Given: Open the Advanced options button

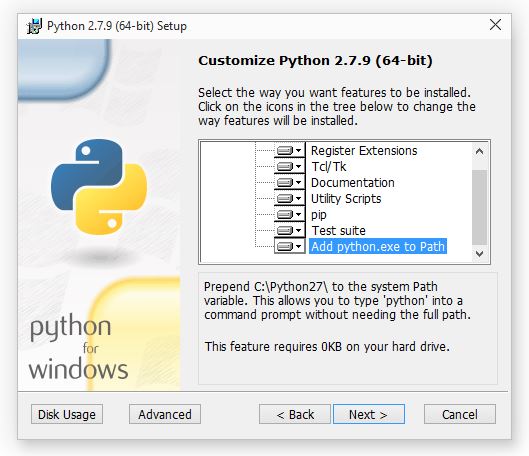Looking at the screenshot, I should click(165, 414).
